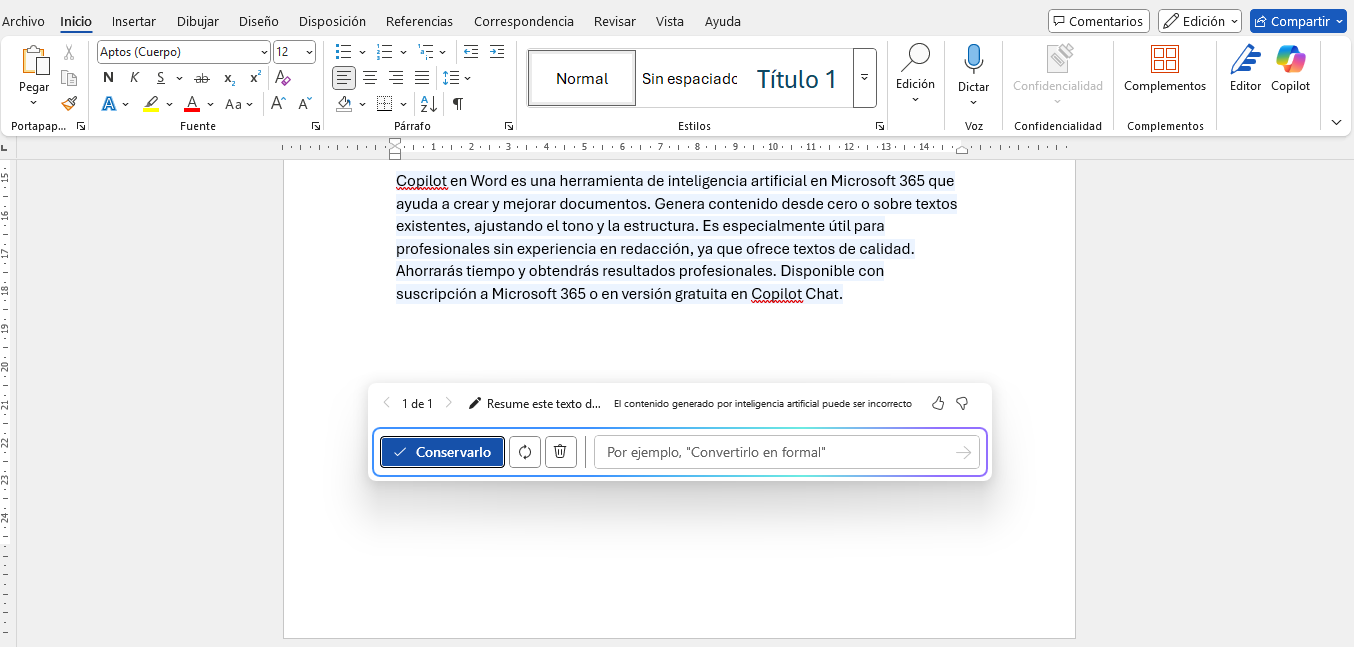
Task: Open the font size dropdown
Action: 309,52
